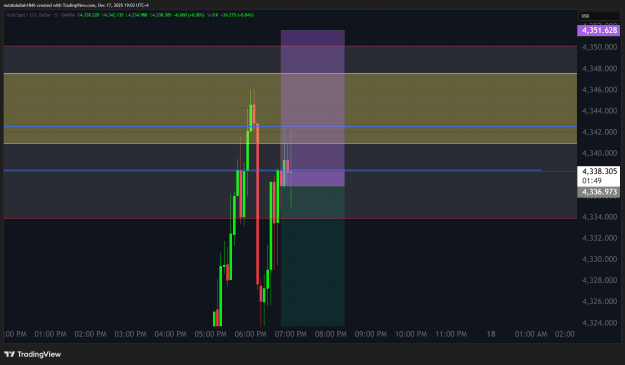This screenshot has height=365, width=625.
Task: Select the purple stop-loss zone of short position
Action: pyautogui.click(x=313, y=108)
